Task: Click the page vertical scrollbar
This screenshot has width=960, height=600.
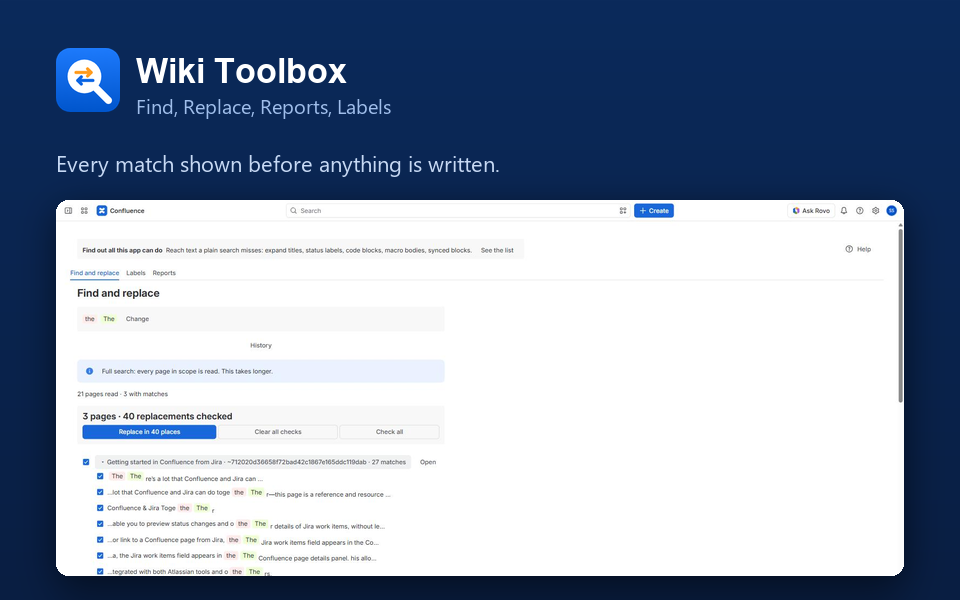Action: pos(901,316)
